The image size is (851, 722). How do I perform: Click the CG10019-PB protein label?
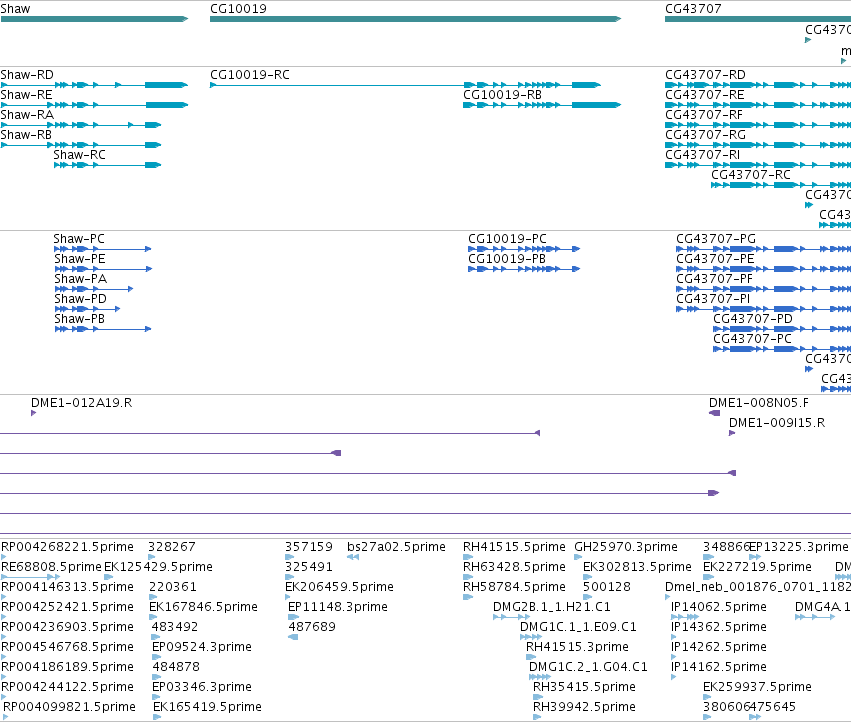[x=507, y=259]
